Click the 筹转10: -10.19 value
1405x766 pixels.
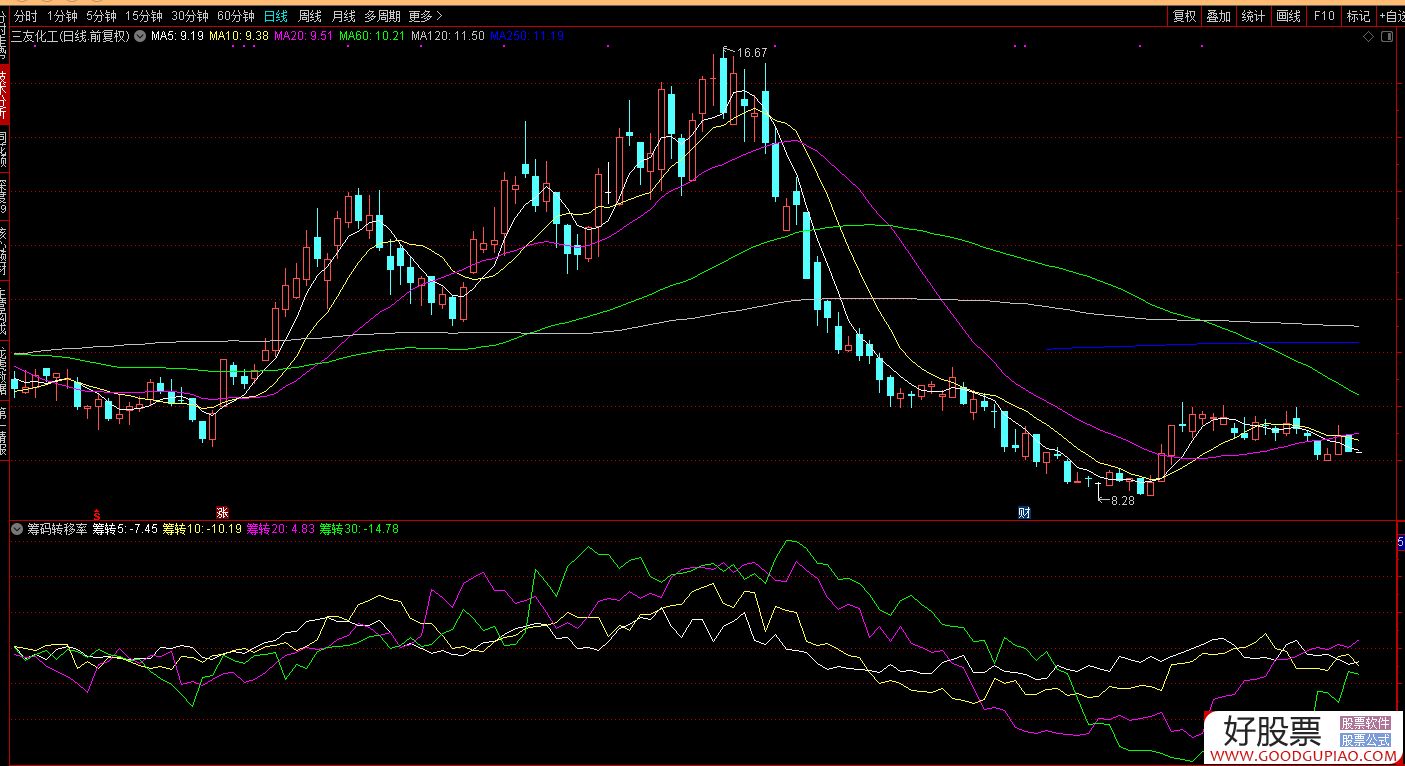pos(202,528)
